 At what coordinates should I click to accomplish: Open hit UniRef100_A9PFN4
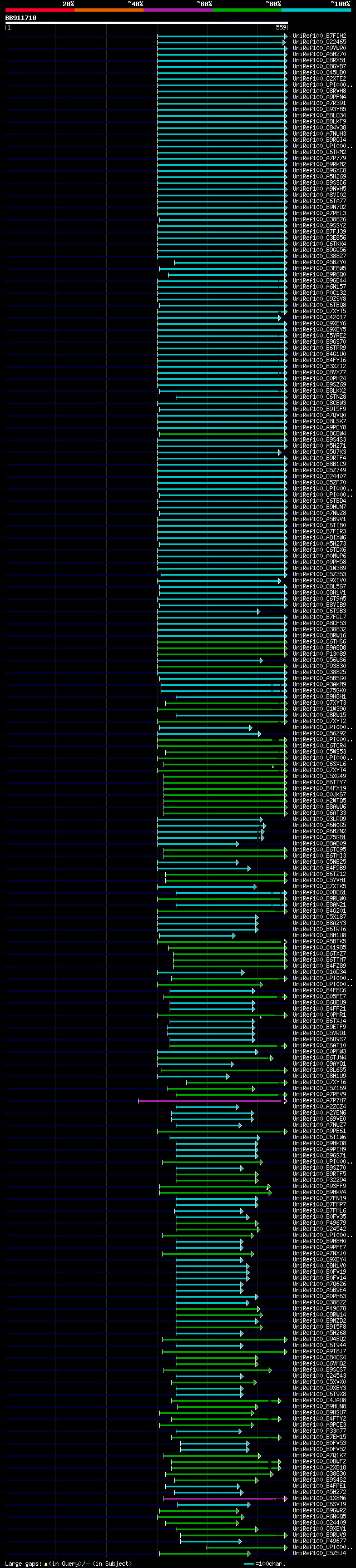(319, 97)
